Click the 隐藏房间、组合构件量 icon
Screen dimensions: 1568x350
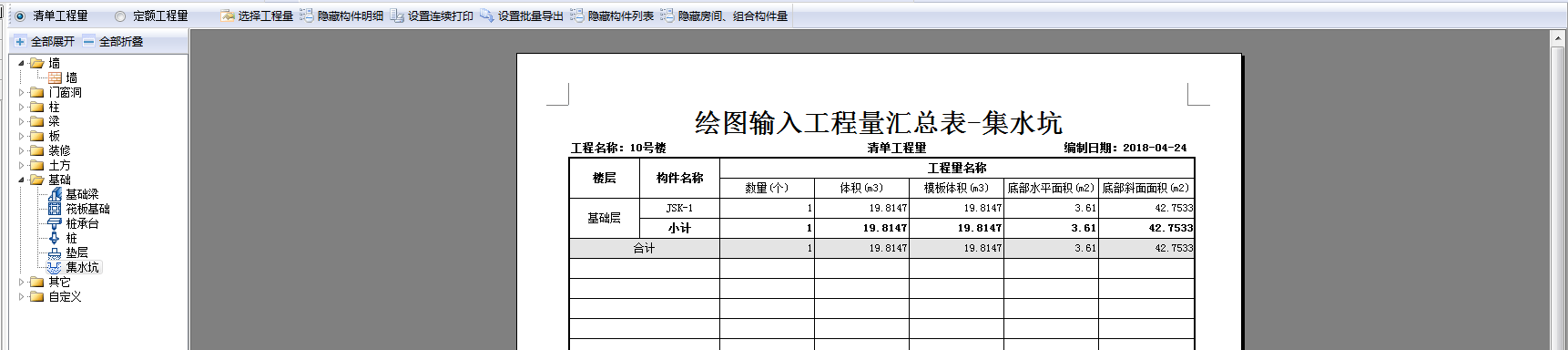667,15
